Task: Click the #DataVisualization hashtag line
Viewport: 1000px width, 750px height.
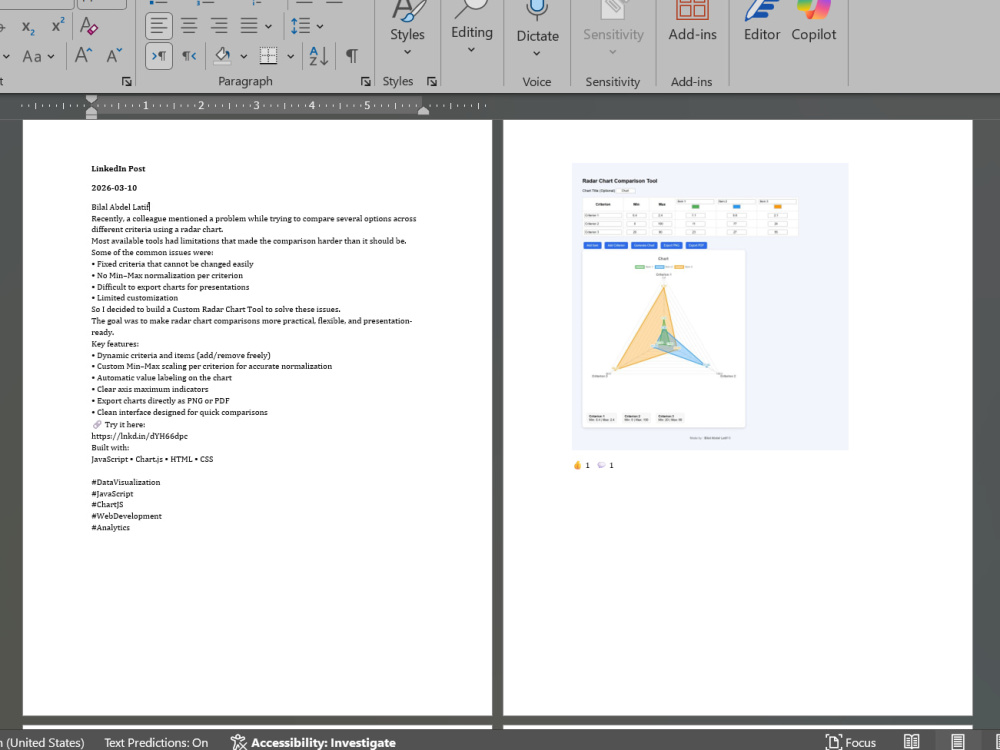Action: (126, 482)
